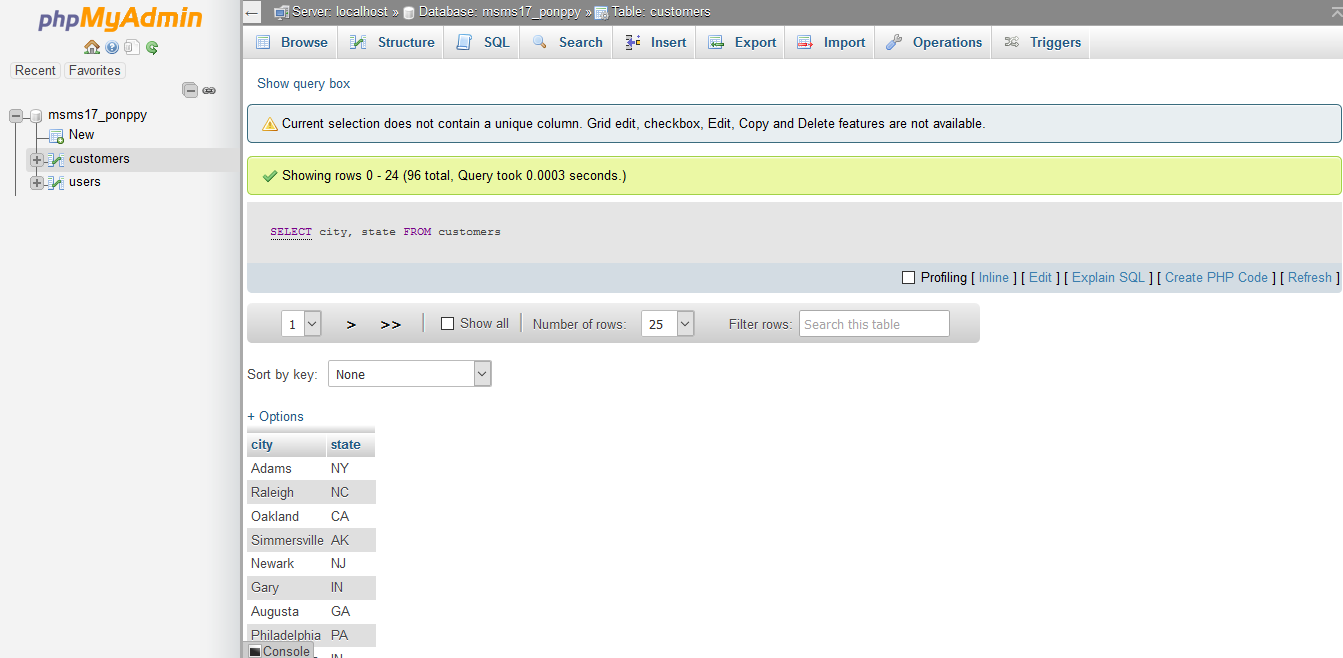Click the SELECT keyword in the query
Image resolution: width=1343 pixels, height=658 pixels.
[291, 232]
